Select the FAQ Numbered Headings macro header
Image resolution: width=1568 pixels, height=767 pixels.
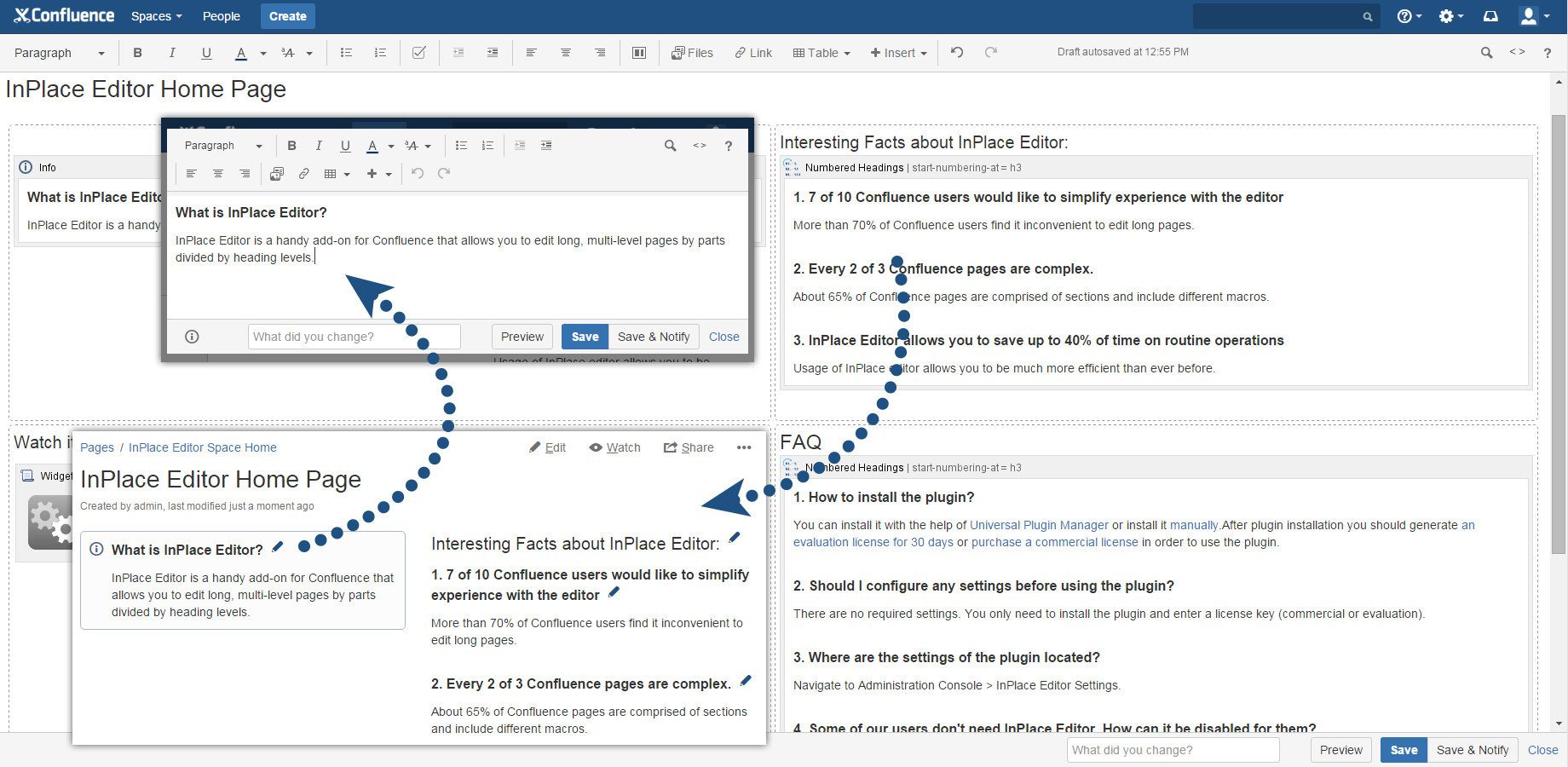point(1157,467)
